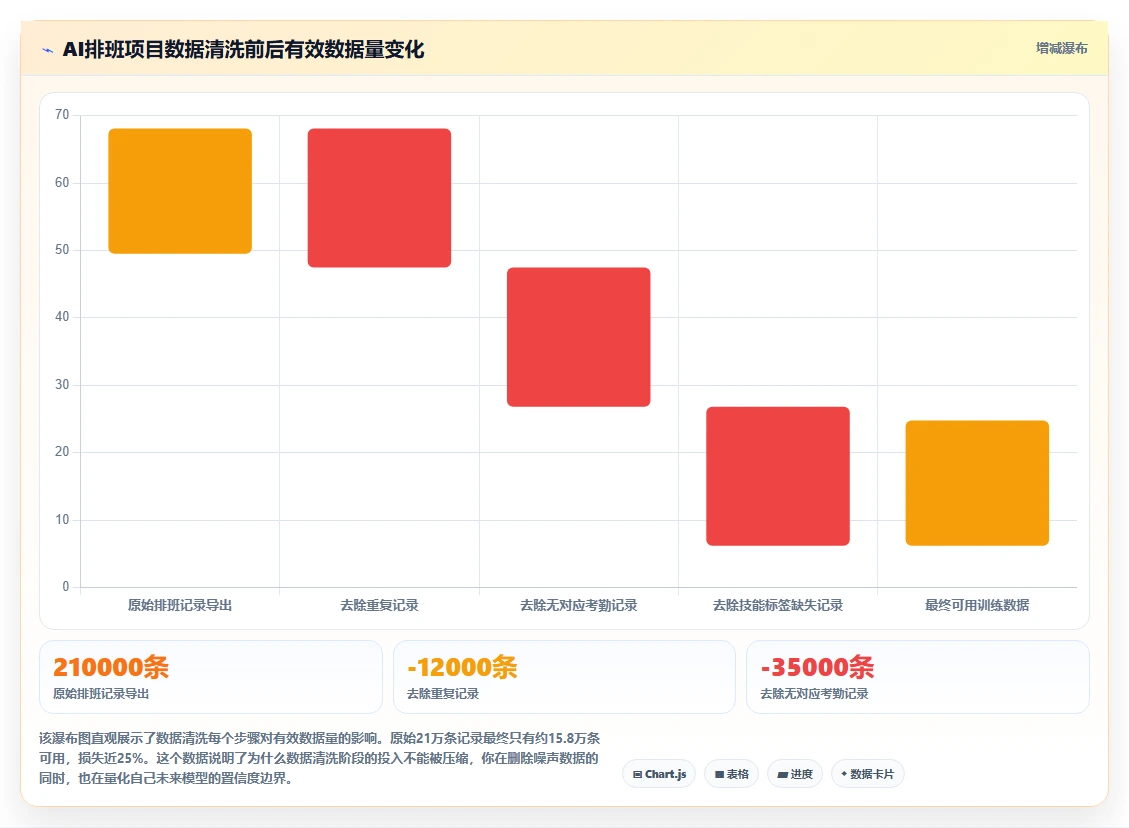Click the orange 最终可用训练数据 bar
Screen dimensions: 1129x828
click(x=977, y=483)
